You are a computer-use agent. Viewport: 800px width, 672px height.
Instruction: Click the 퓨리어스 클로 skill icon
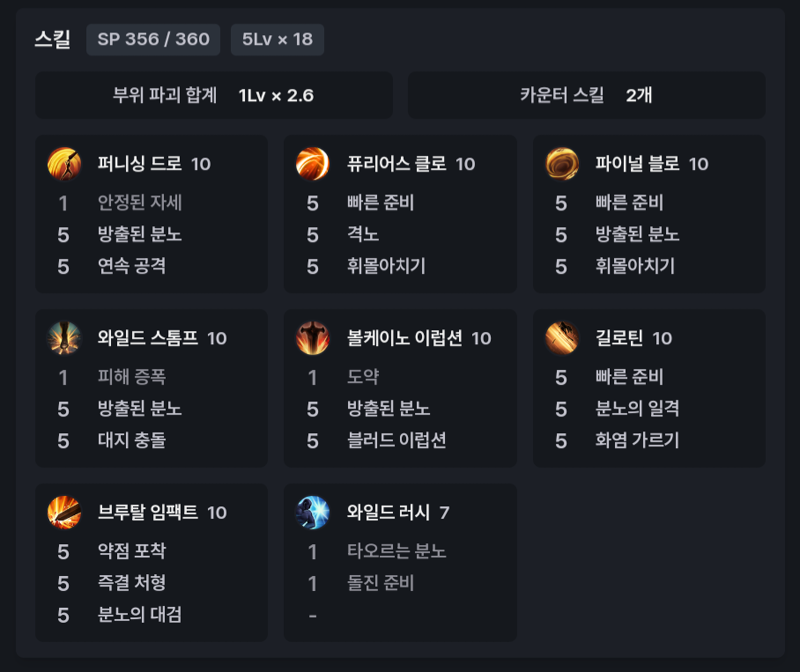313,164
